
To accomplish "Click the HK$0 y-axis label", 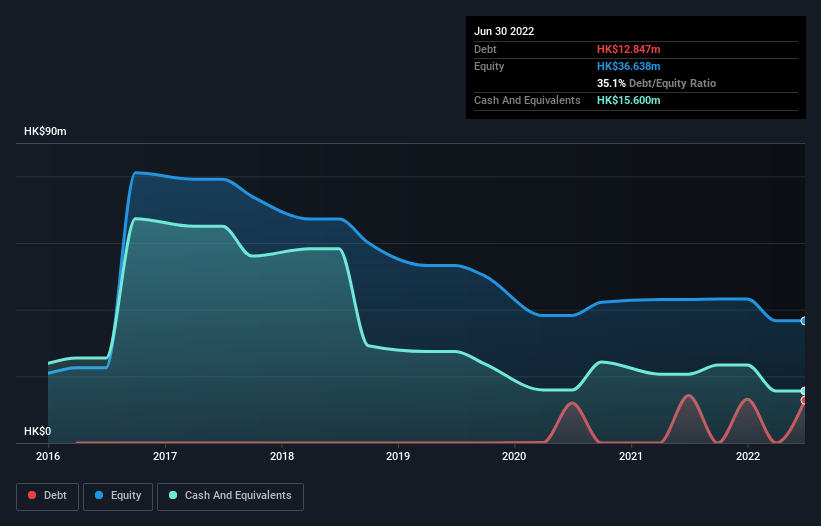I will [x=38, y=431].
